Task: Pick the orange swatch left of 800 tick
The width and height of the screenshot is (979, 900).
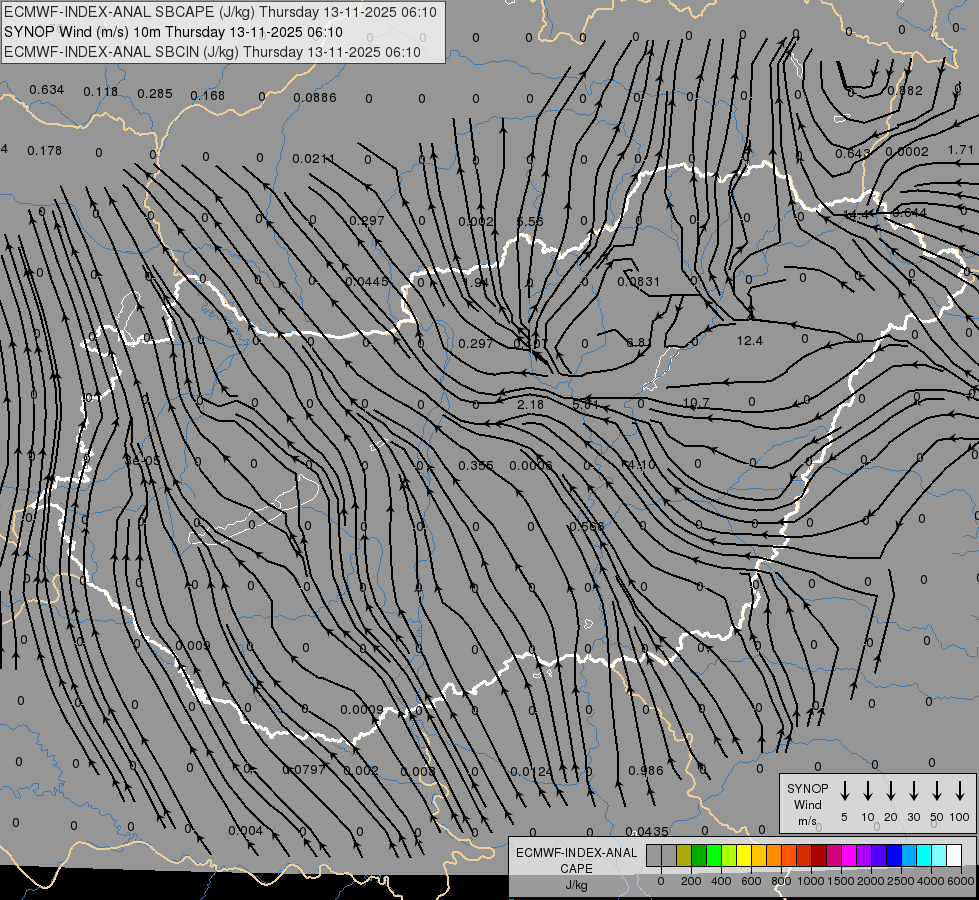Action: 774,855
